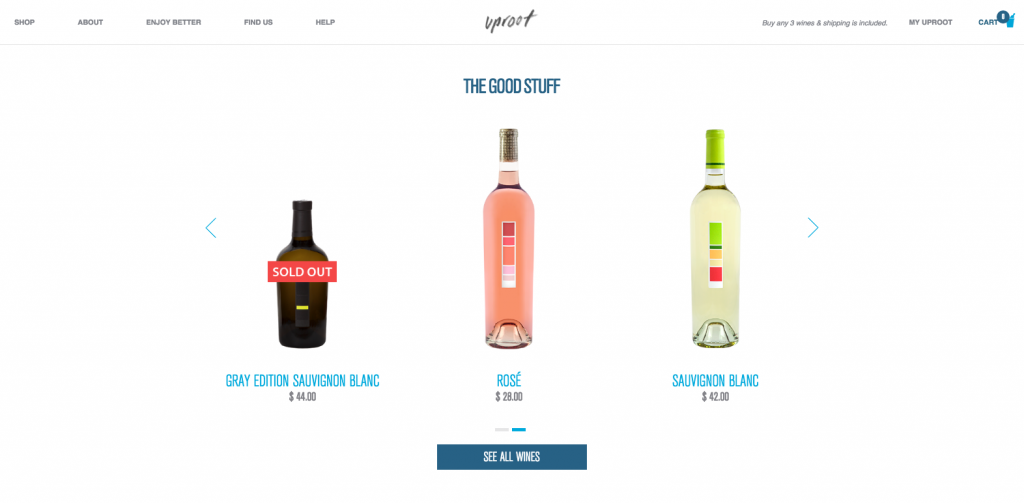Select the second carousel page indicator

click(519, 430)
